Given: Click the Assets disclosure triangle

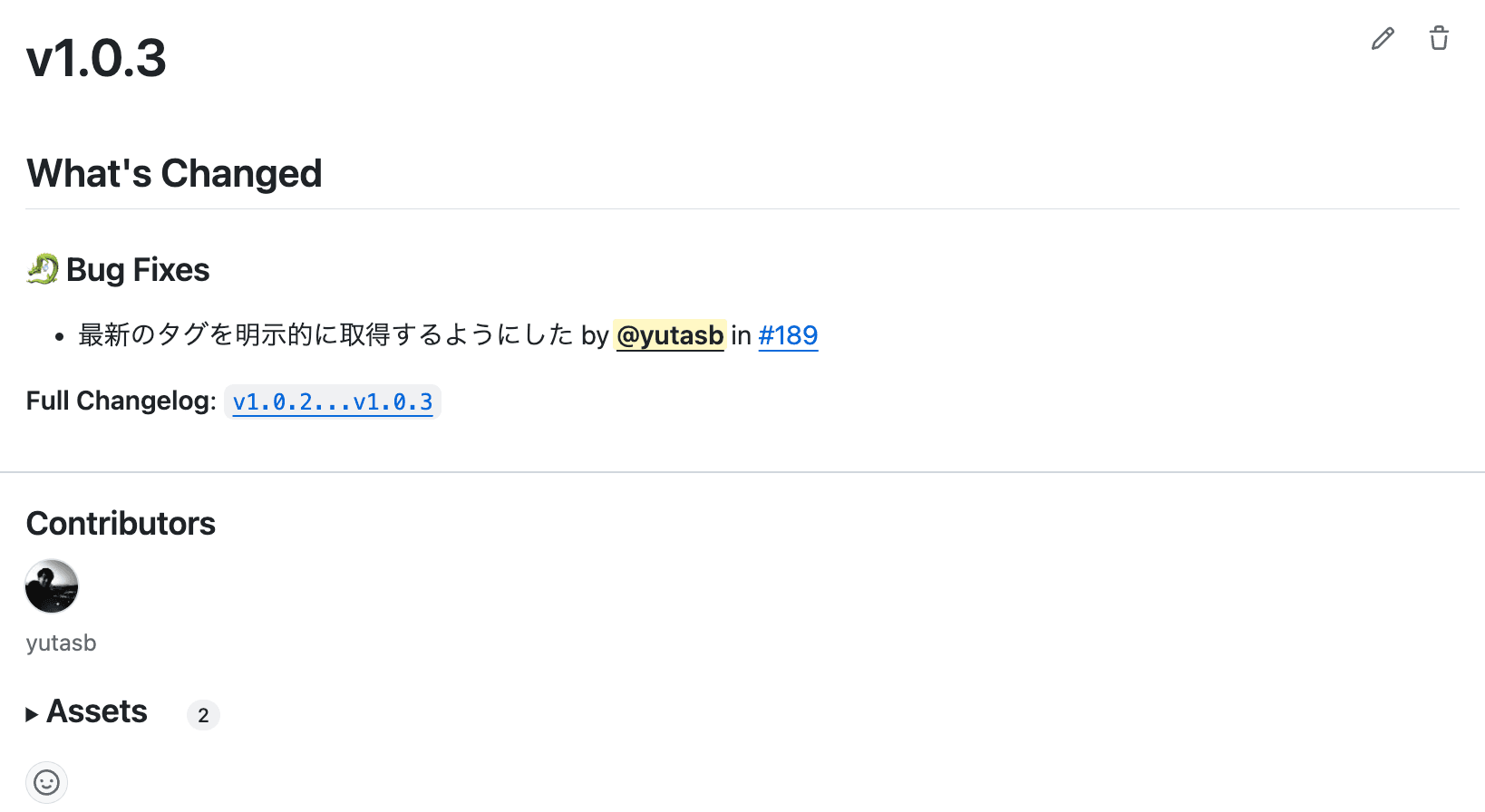Looking at the screenshot, I should point(34,713).
